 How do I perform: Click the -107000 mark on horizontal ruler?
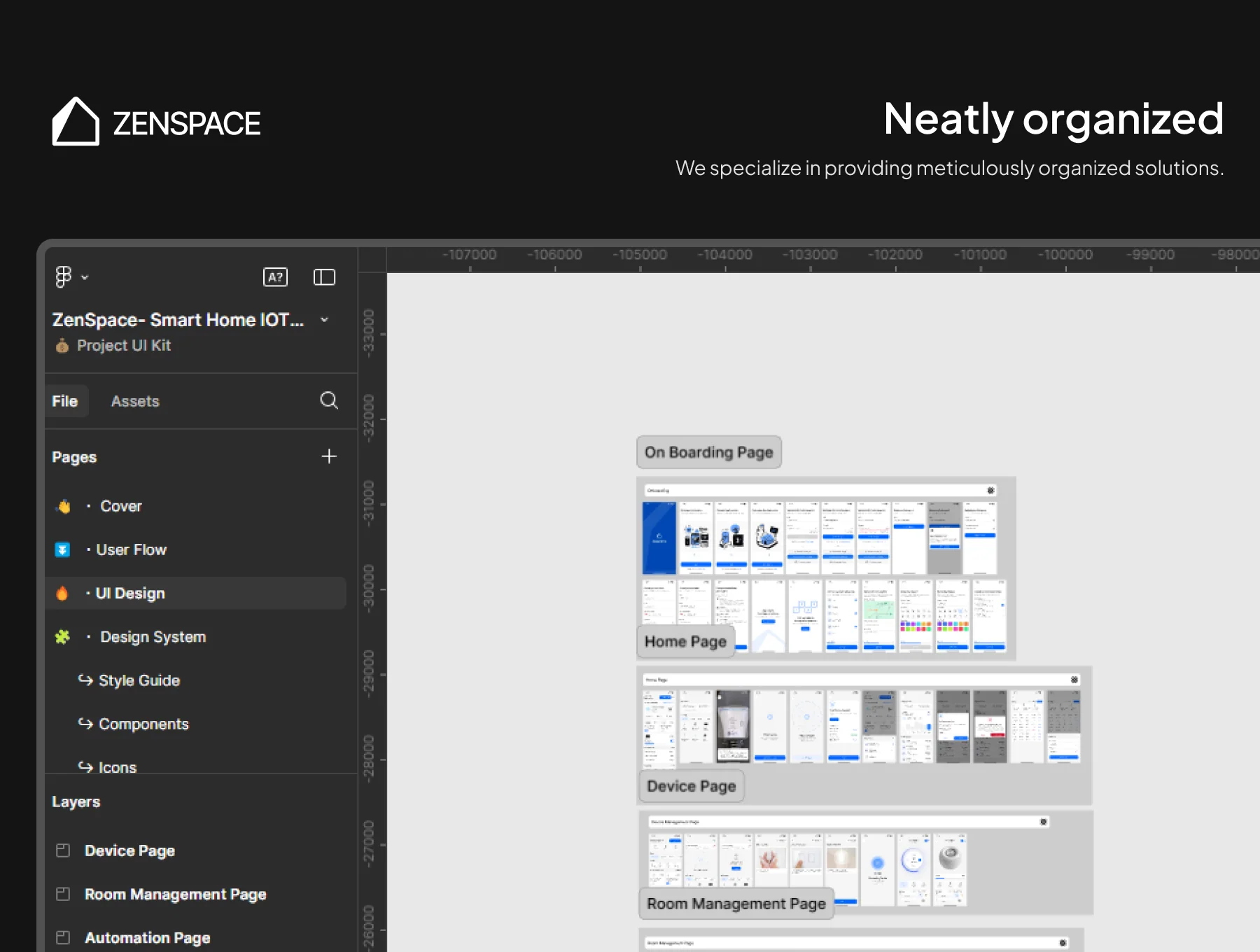click(x=470, y=255)
